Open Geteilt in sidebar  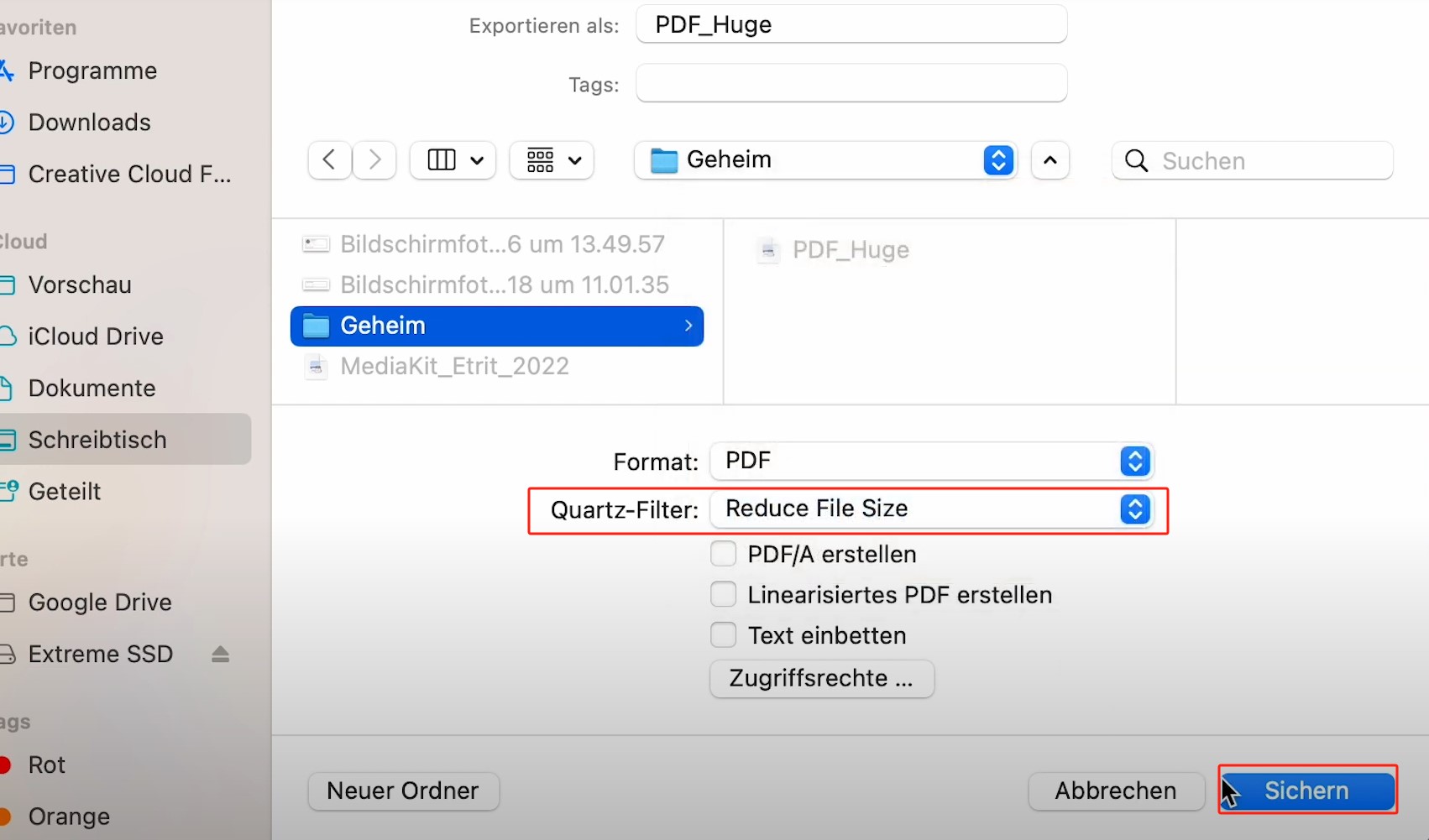(65, 492)
